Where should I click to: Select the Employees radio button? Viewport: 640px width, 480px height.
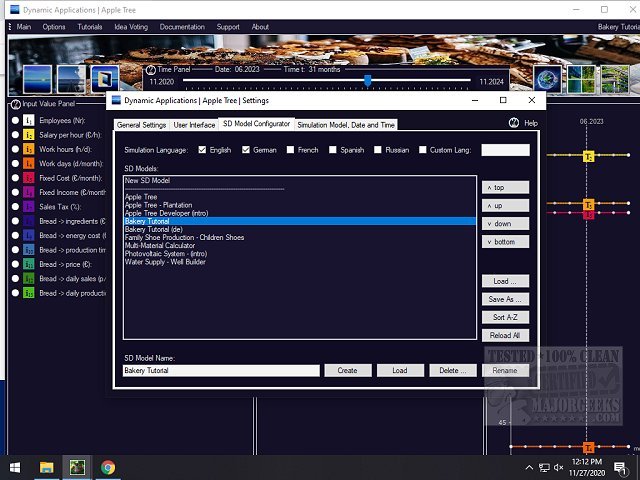[16, 120]
